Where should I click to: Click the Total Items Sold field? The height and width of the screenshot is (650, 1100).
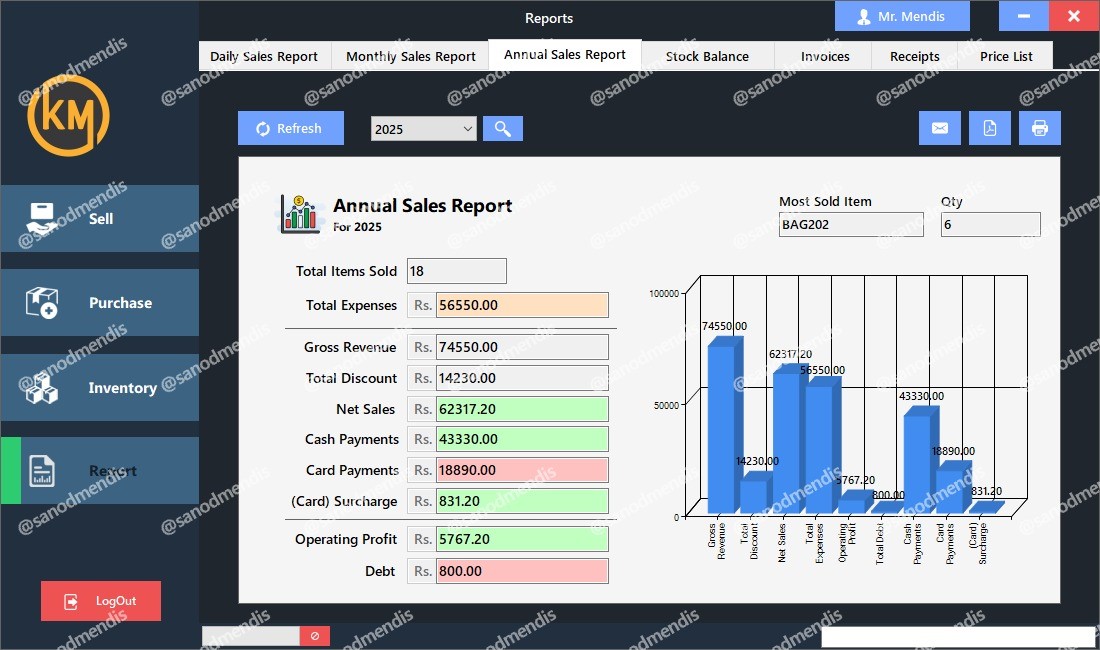click(456, 271)
